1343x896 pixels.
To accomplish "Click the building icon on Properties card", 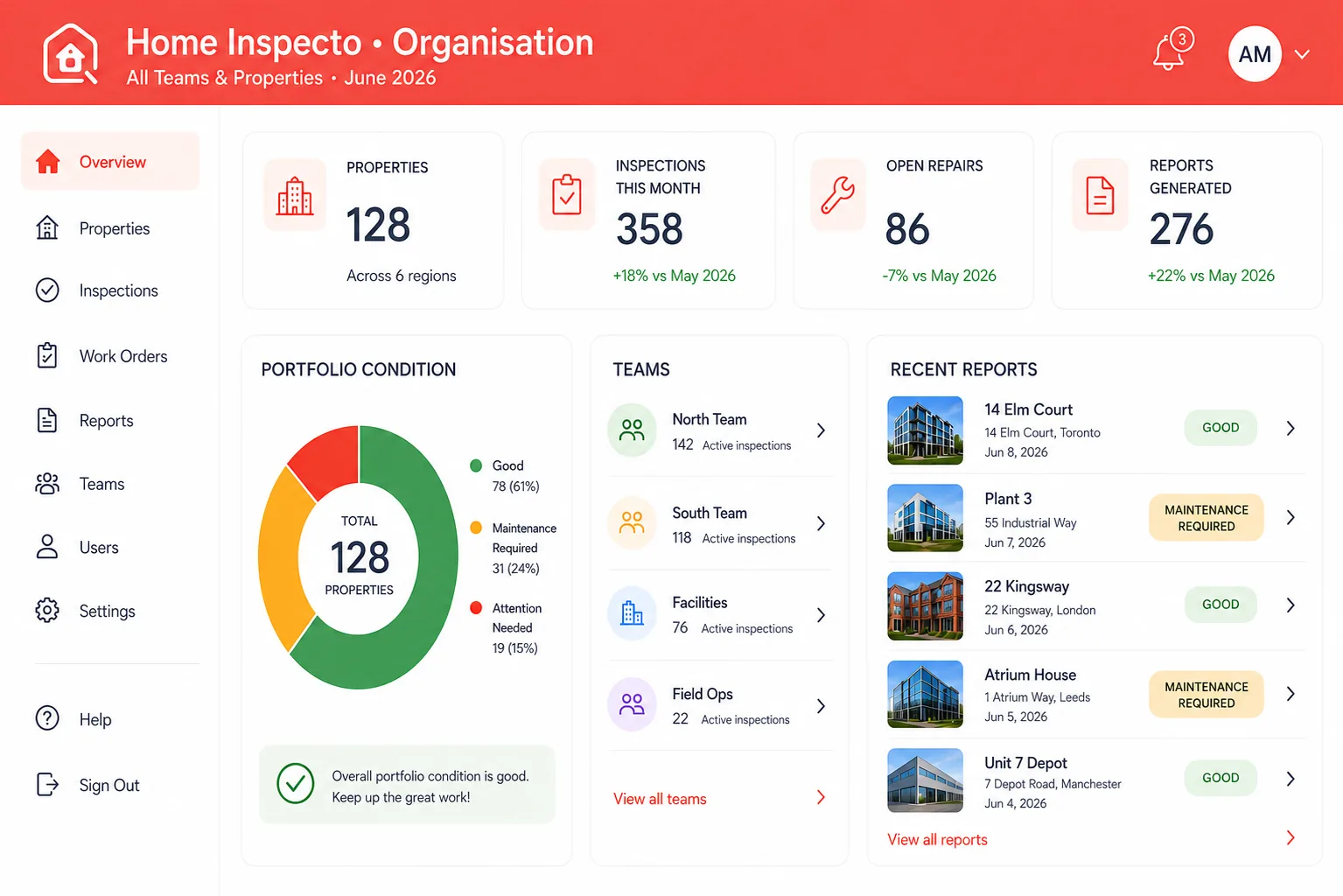I will (x=295, y=195).
